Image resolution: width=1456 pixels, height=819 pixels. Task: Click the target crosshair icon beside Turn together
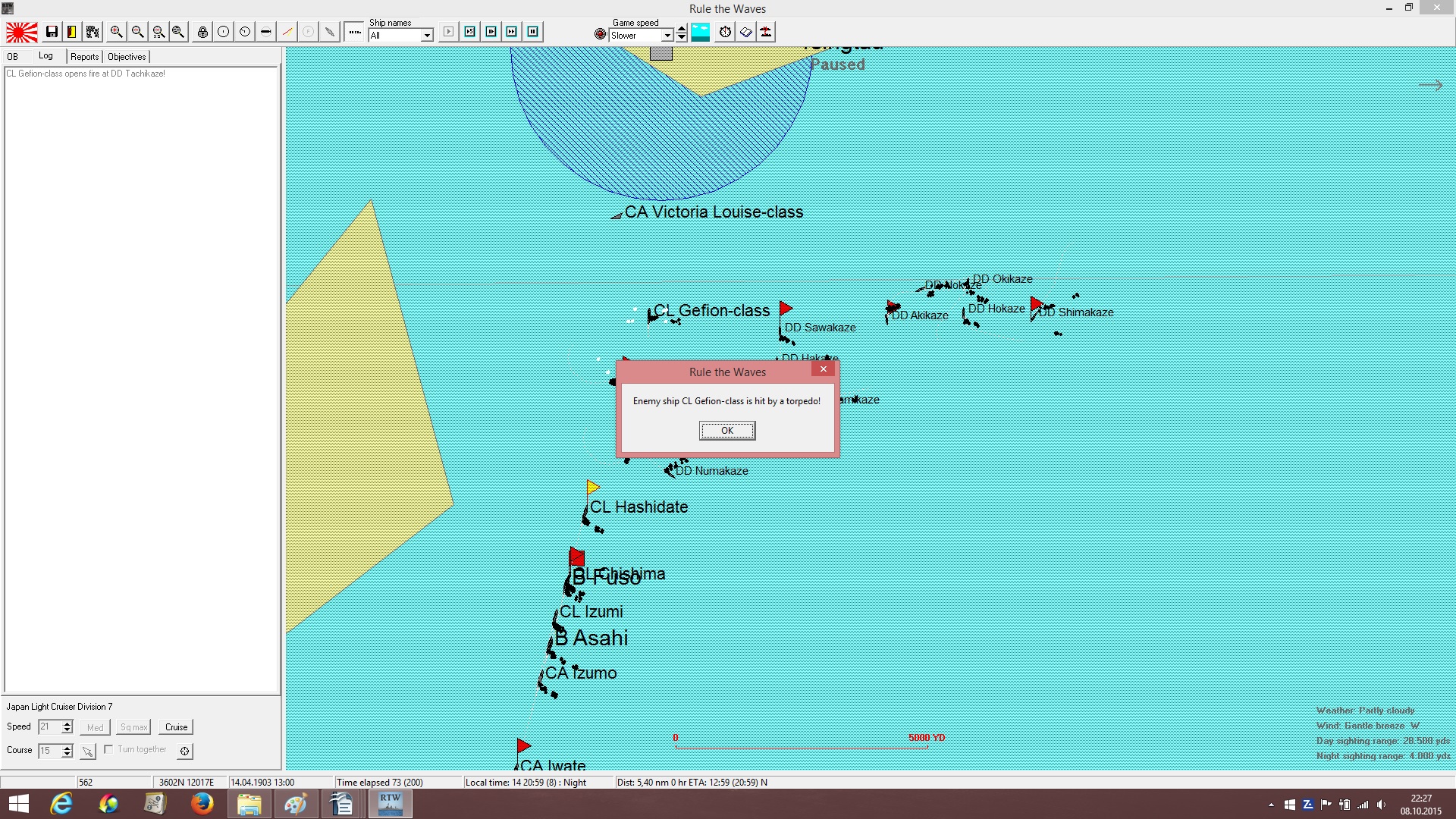click(184, 752)
